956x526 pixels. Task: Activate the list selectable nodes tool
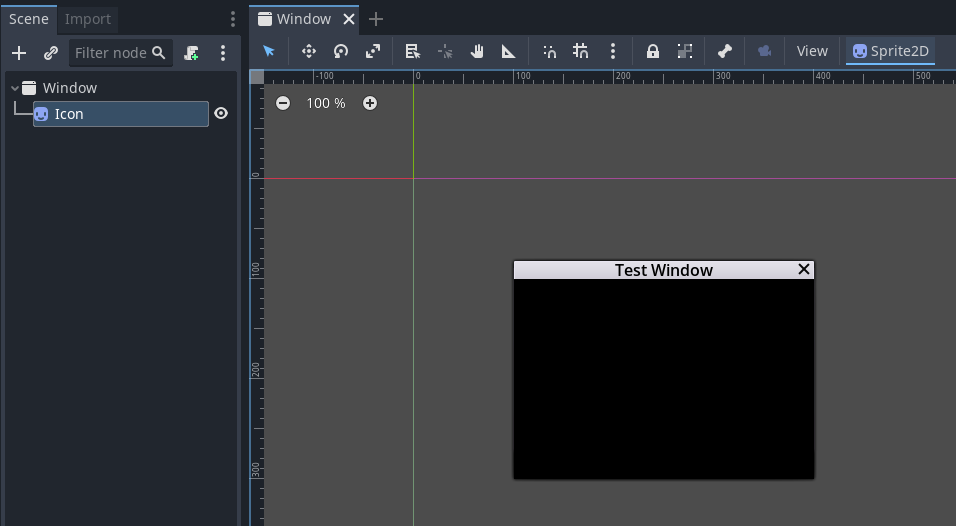[413, 51]
